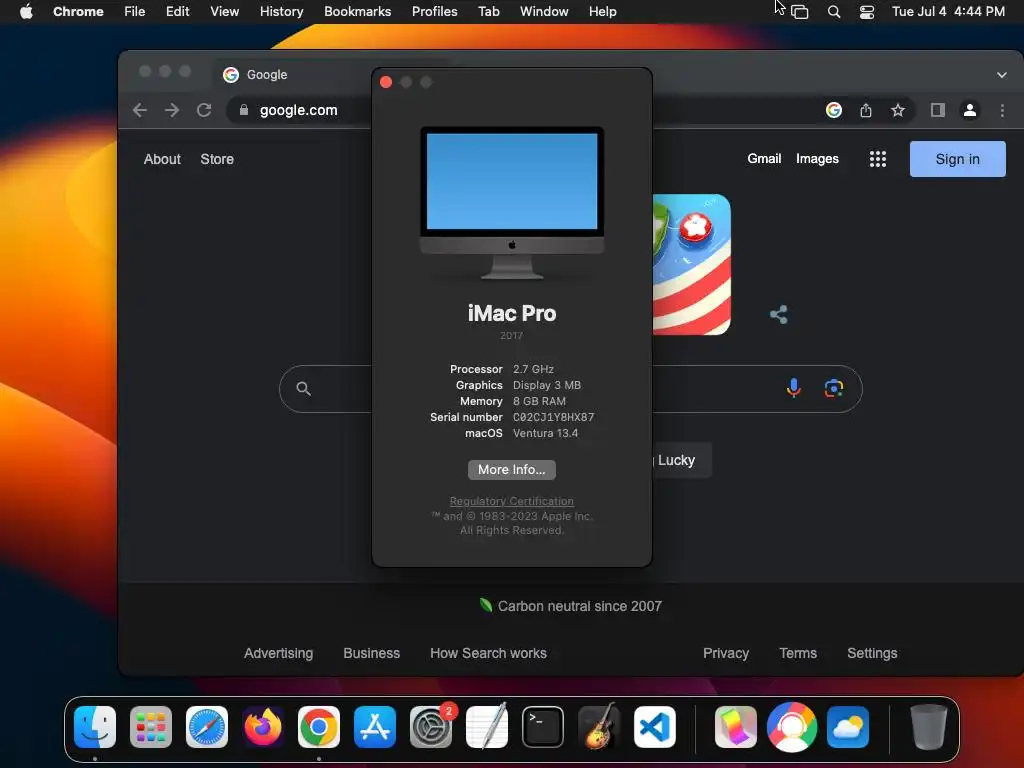Open System Settings with badge in Dock

pos(431,727)
